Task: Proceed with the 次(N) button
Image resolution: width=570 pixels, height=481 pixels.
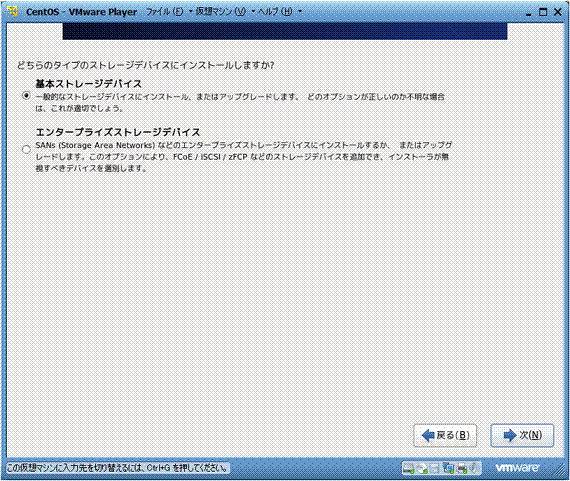Action: coord(522,435)
